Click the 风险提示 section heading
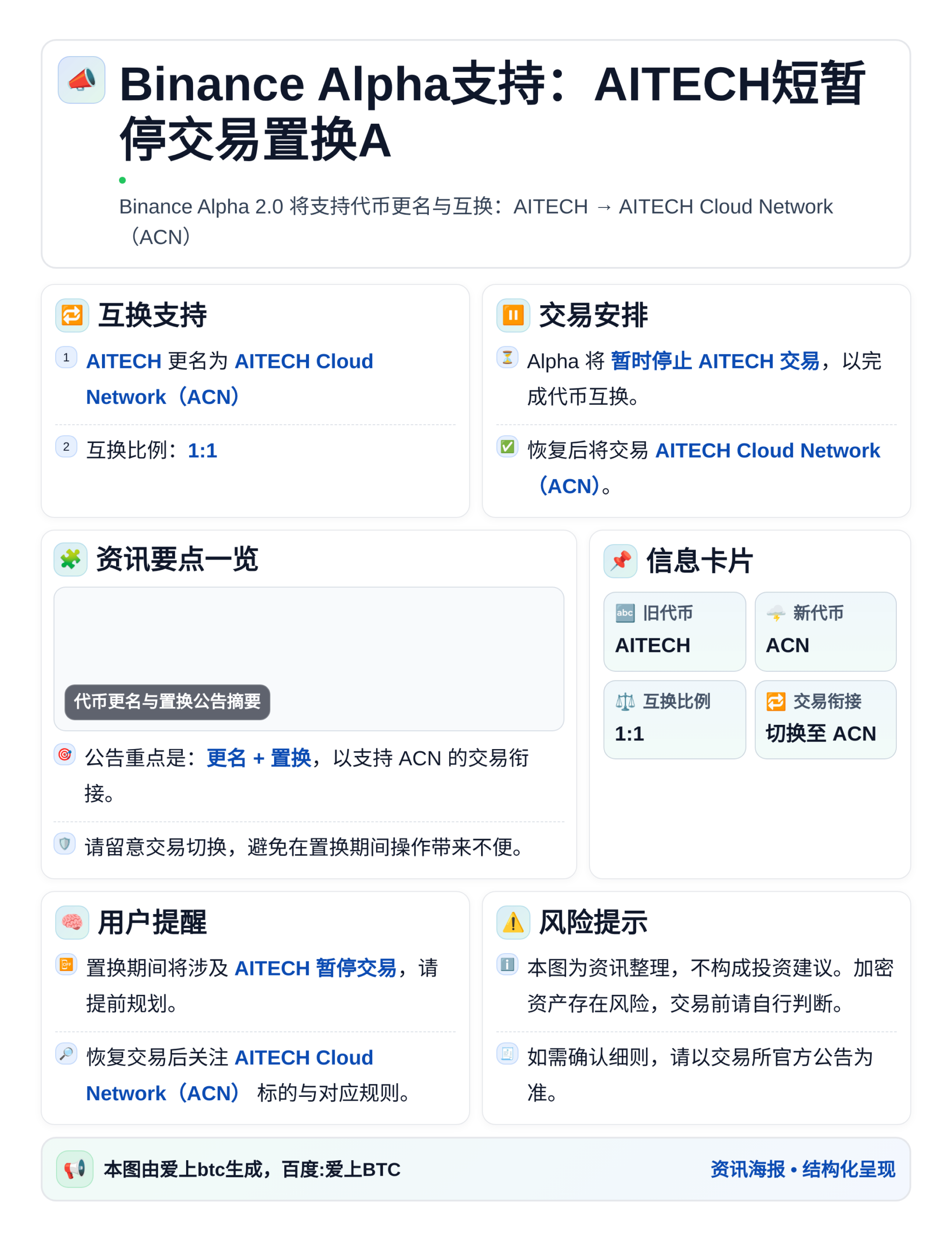 593,922
